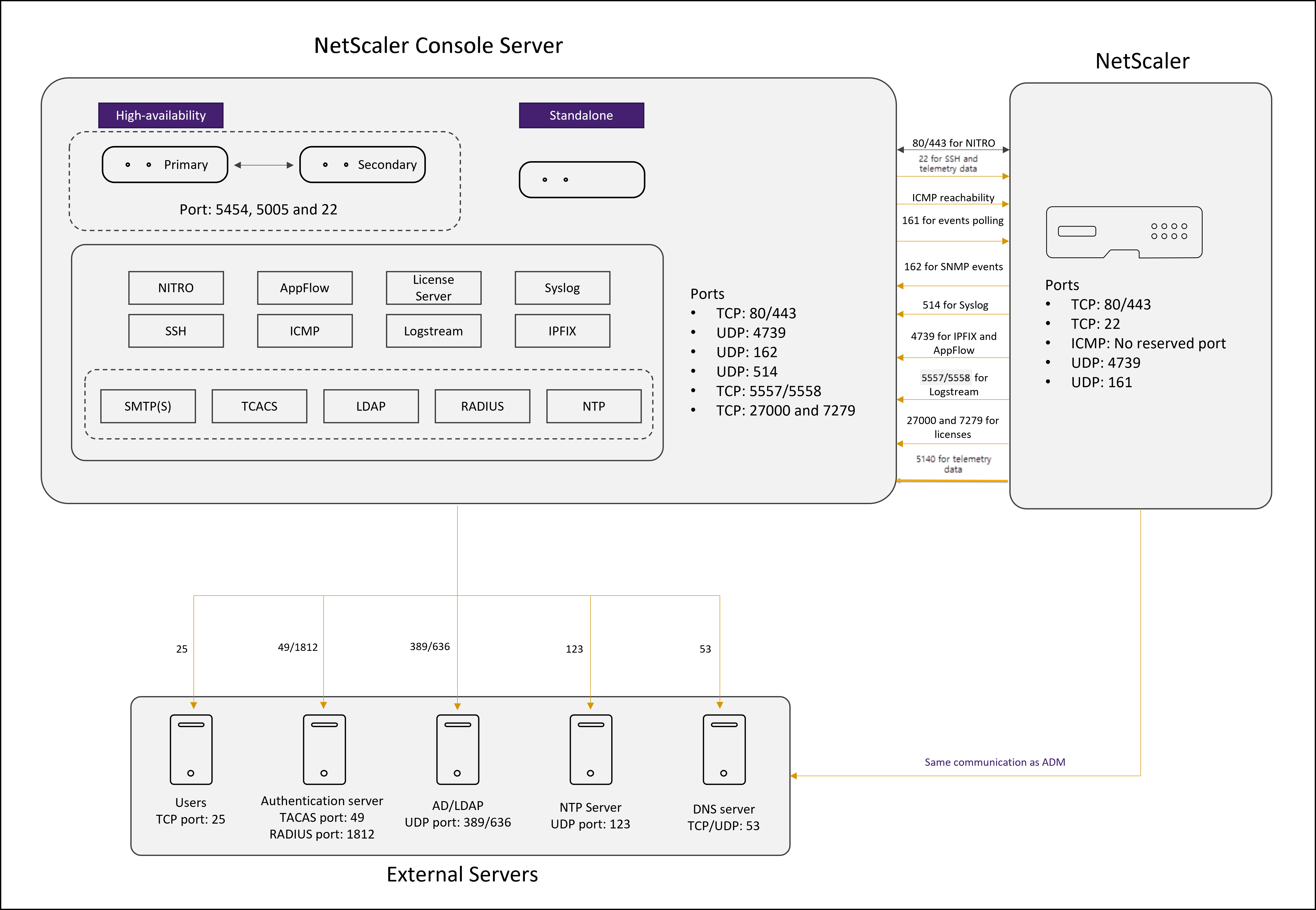Click 'Same communication as ADM' text

pyautogui.click(x=995, y=762)
